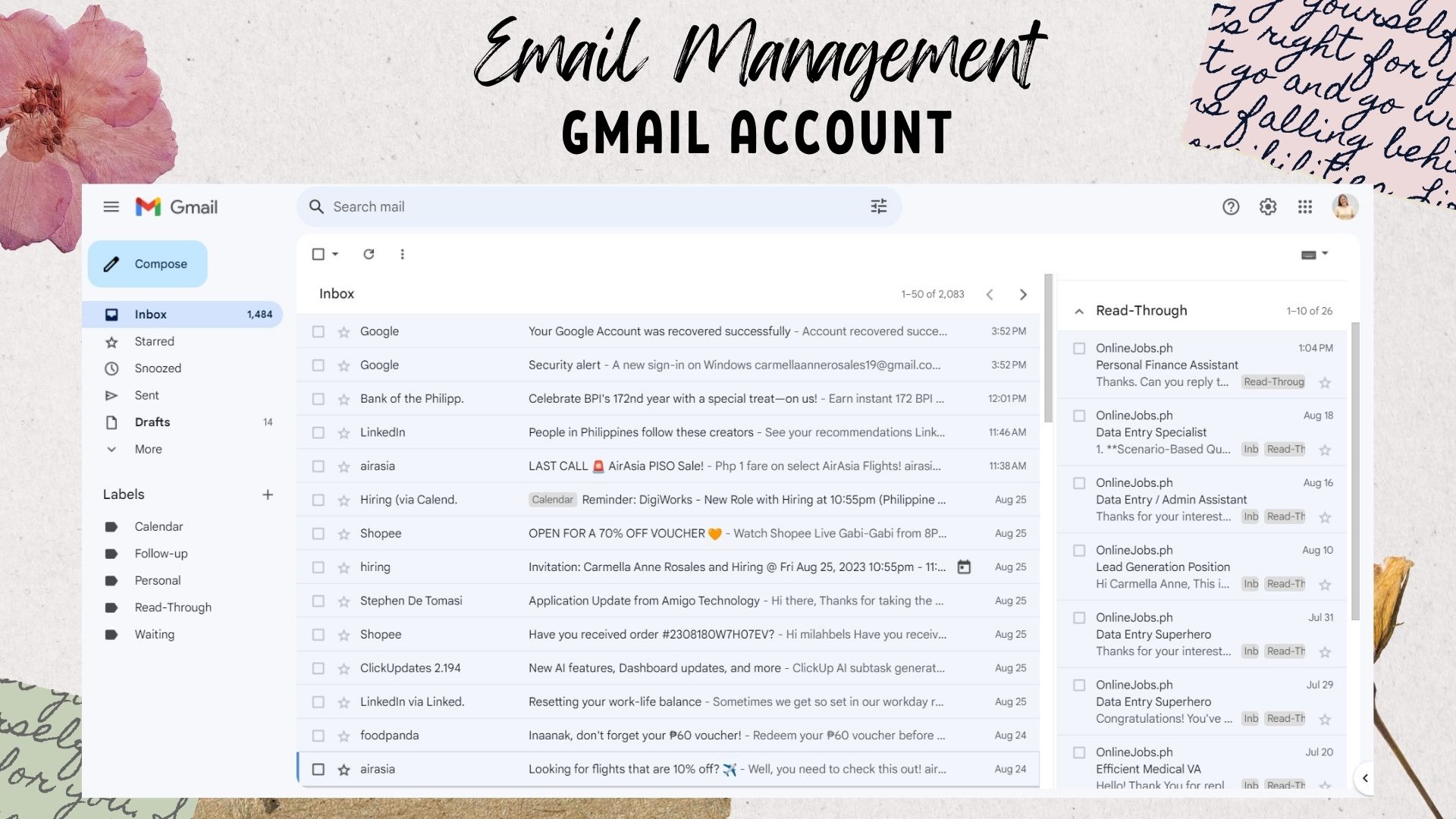1456x819 pixels.
Task: Check the Personal Finance Assistant email box
Action: (1078, 349)
